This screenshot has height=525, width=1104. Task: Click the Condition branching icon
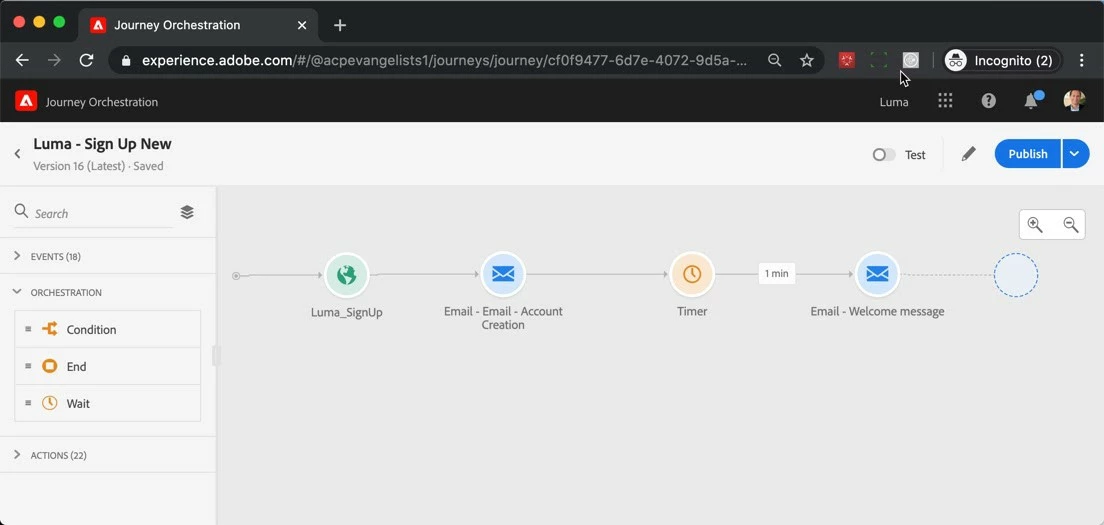point(49,329)
